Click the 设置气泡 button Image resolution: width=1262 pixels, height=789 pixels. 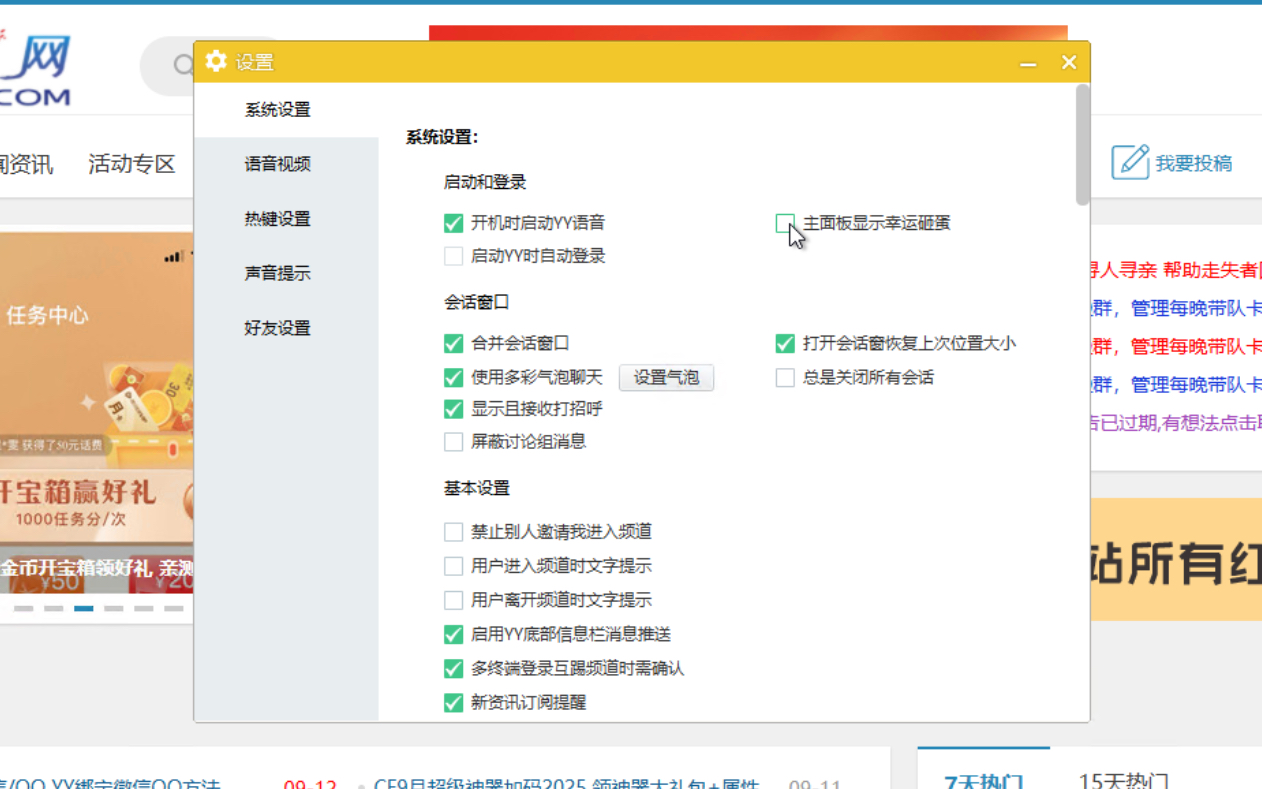[667, 377]
